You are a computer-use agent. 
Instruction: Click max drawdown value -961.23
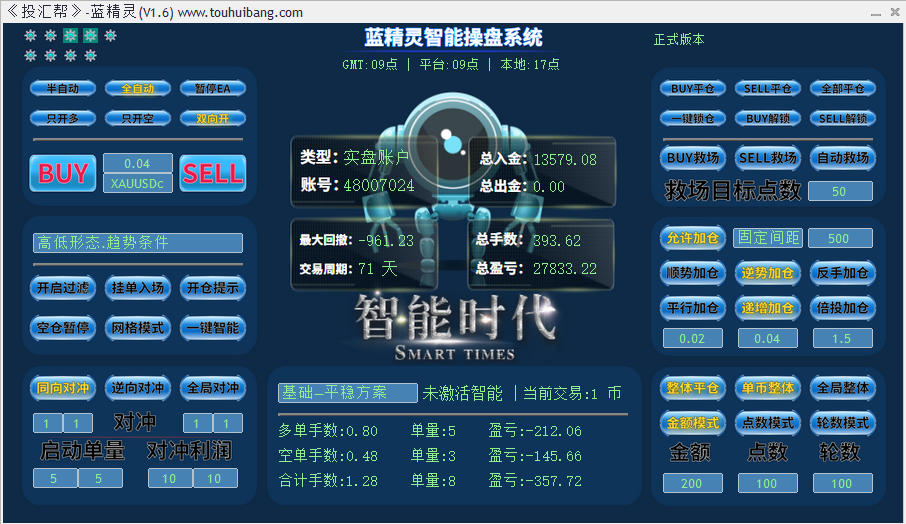click(386, 240)
